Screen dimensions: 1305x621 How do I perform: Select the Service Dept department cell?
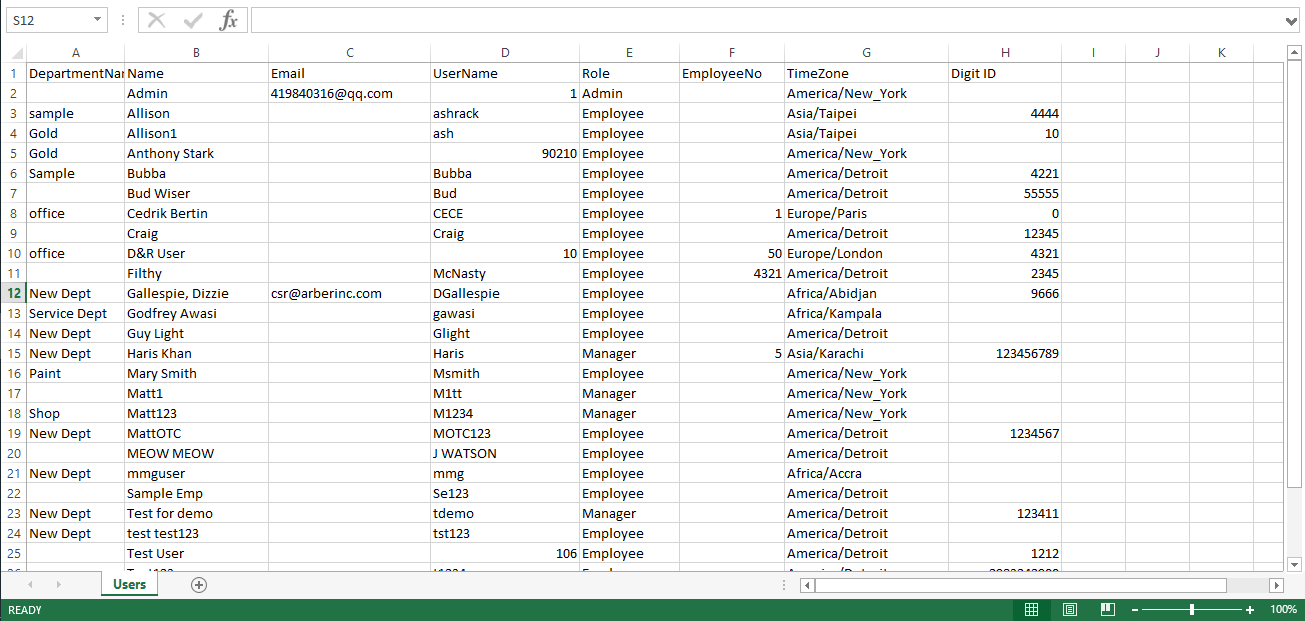[x=76, y=313]
